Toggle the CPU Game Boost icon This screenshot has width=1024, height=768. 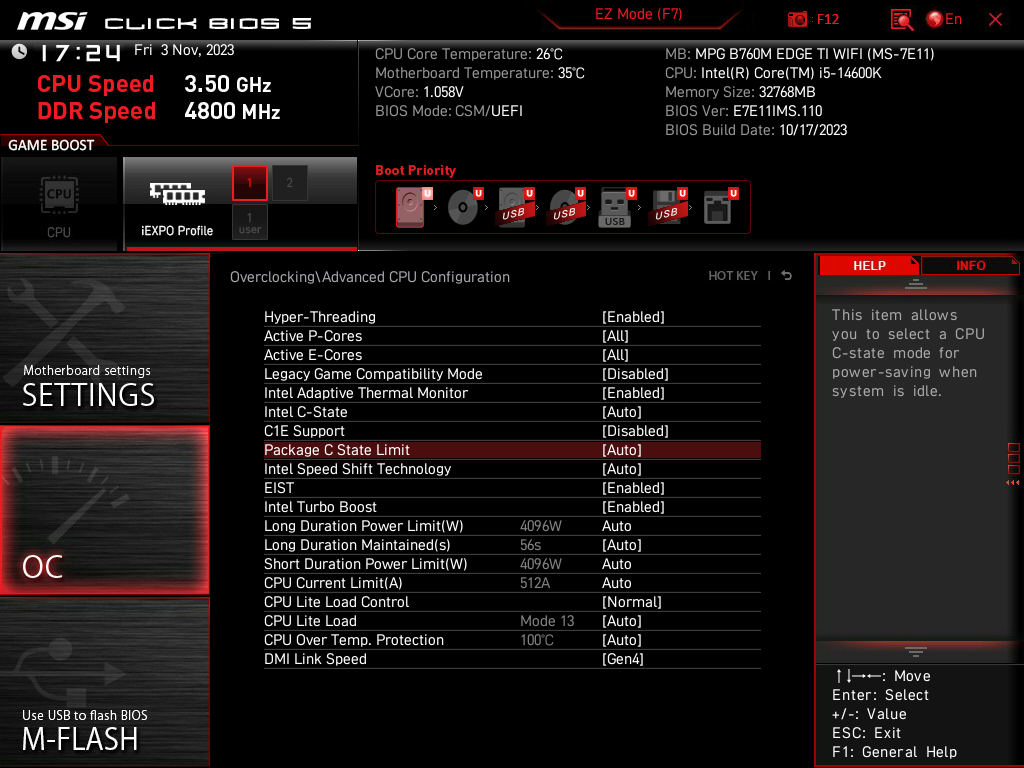point(59,206)
